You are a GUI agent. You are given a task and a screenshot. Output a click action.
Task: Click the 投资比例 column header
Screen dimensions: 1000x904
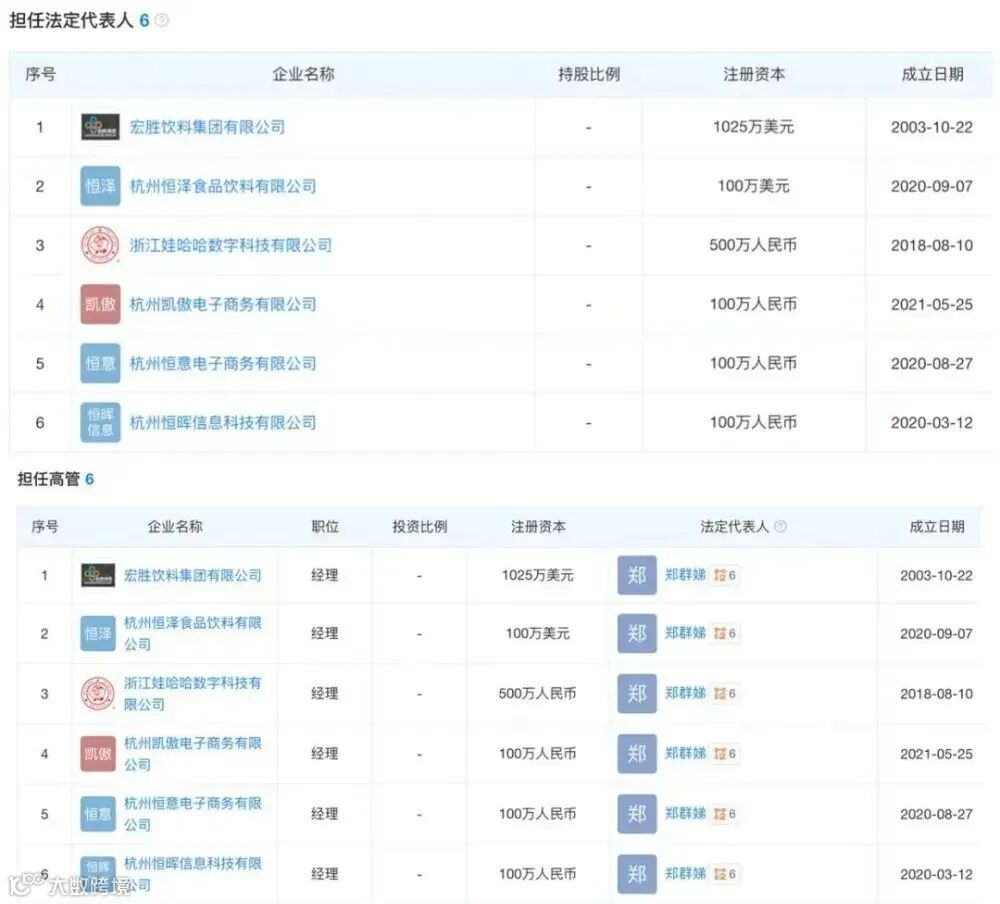[x=420, y=526]
